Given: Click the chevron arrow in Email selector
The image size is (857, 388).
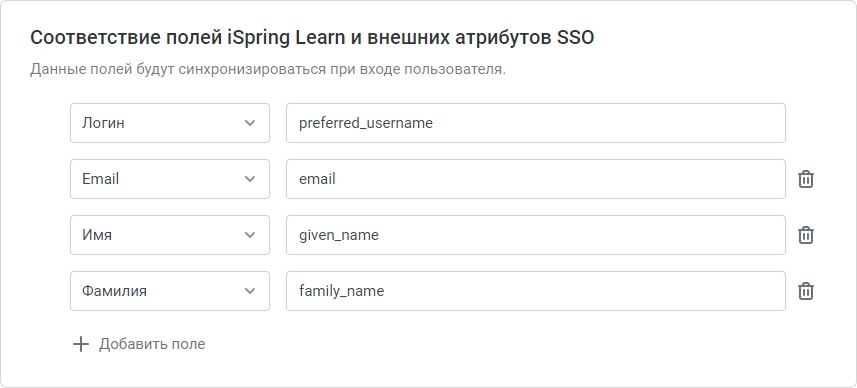Looking at the screenshot, I should click(250, 179).
